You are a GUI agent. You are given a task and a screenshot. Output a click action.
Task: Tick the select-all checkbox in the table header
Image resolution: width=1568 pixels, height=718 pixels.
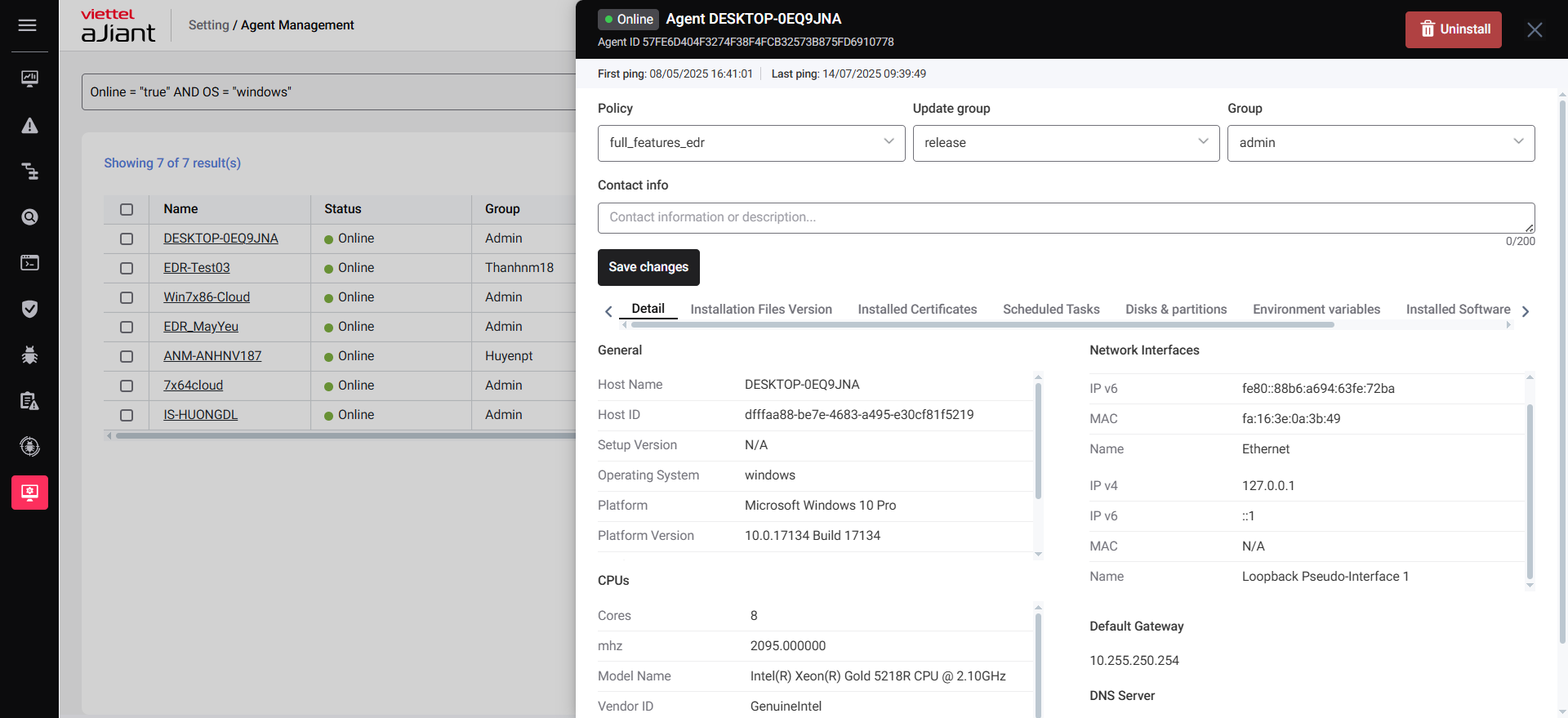[x=127, y=209]
